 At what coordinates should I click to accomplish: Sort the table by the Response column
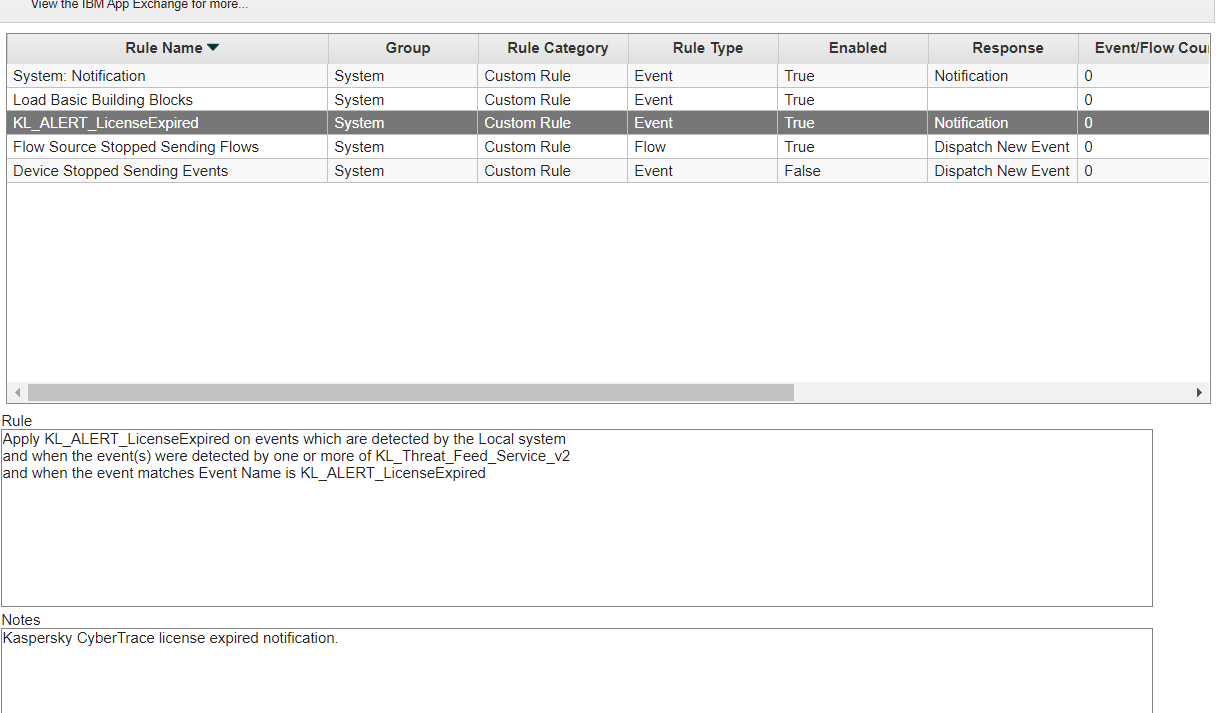[1007, 47]
